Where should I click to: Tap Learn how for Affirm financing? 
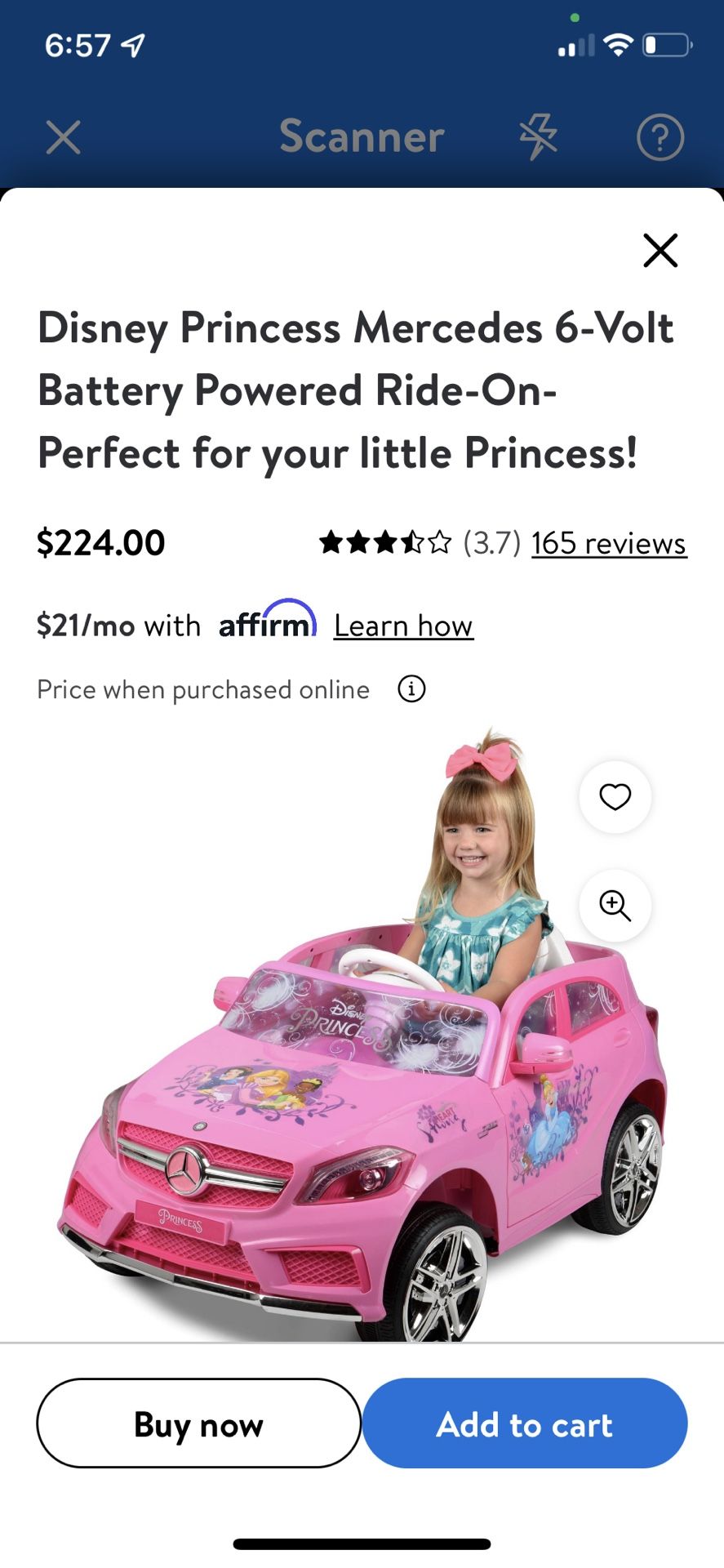(403, 626)
